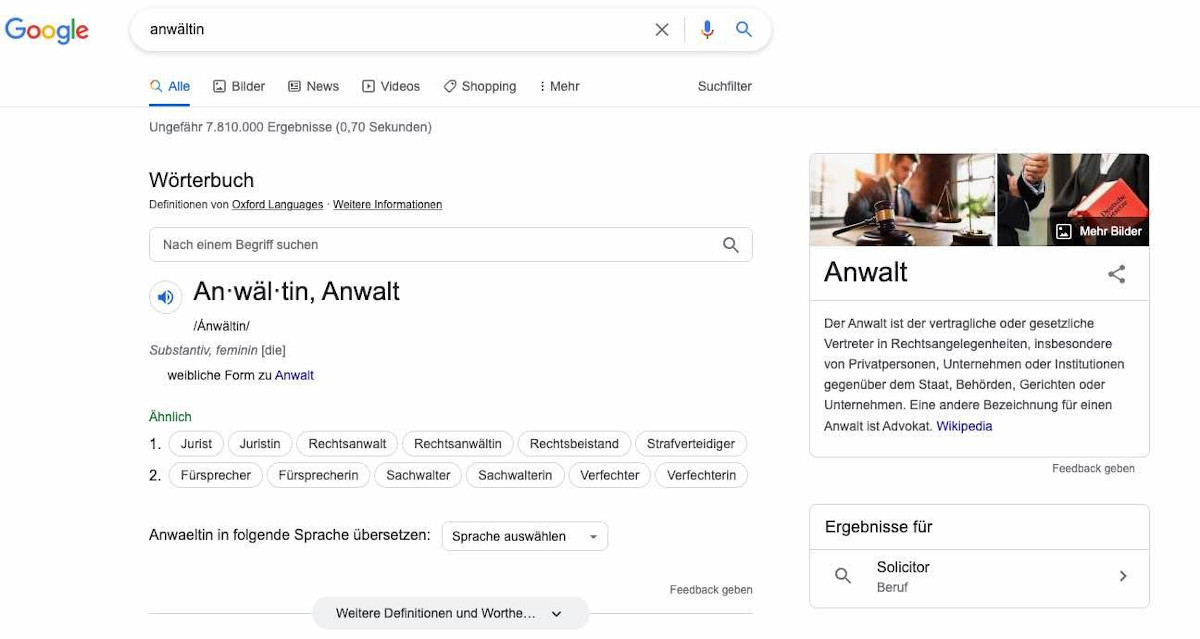
Task: Switch to the Bilder tab
Action: coord(239,86)
